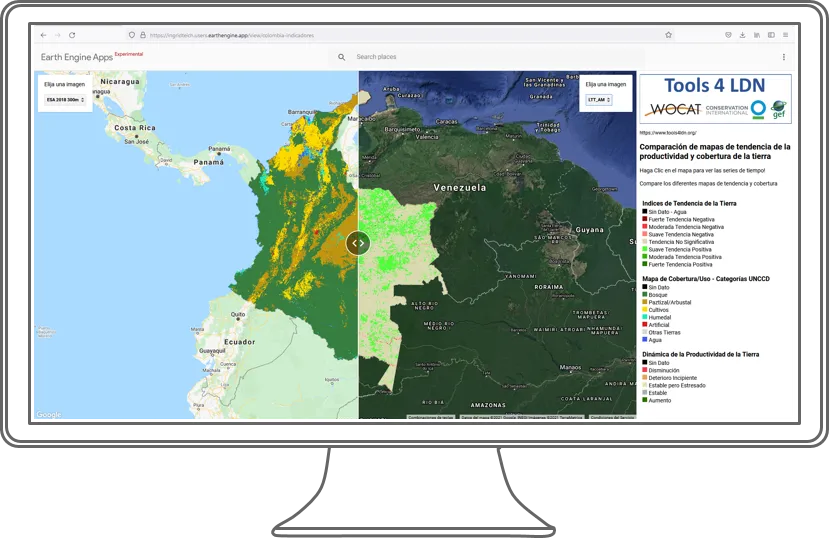
Task: Click the keyboard shortcuts map footer link
Action: pyautogui.click(x=431, y=417)
